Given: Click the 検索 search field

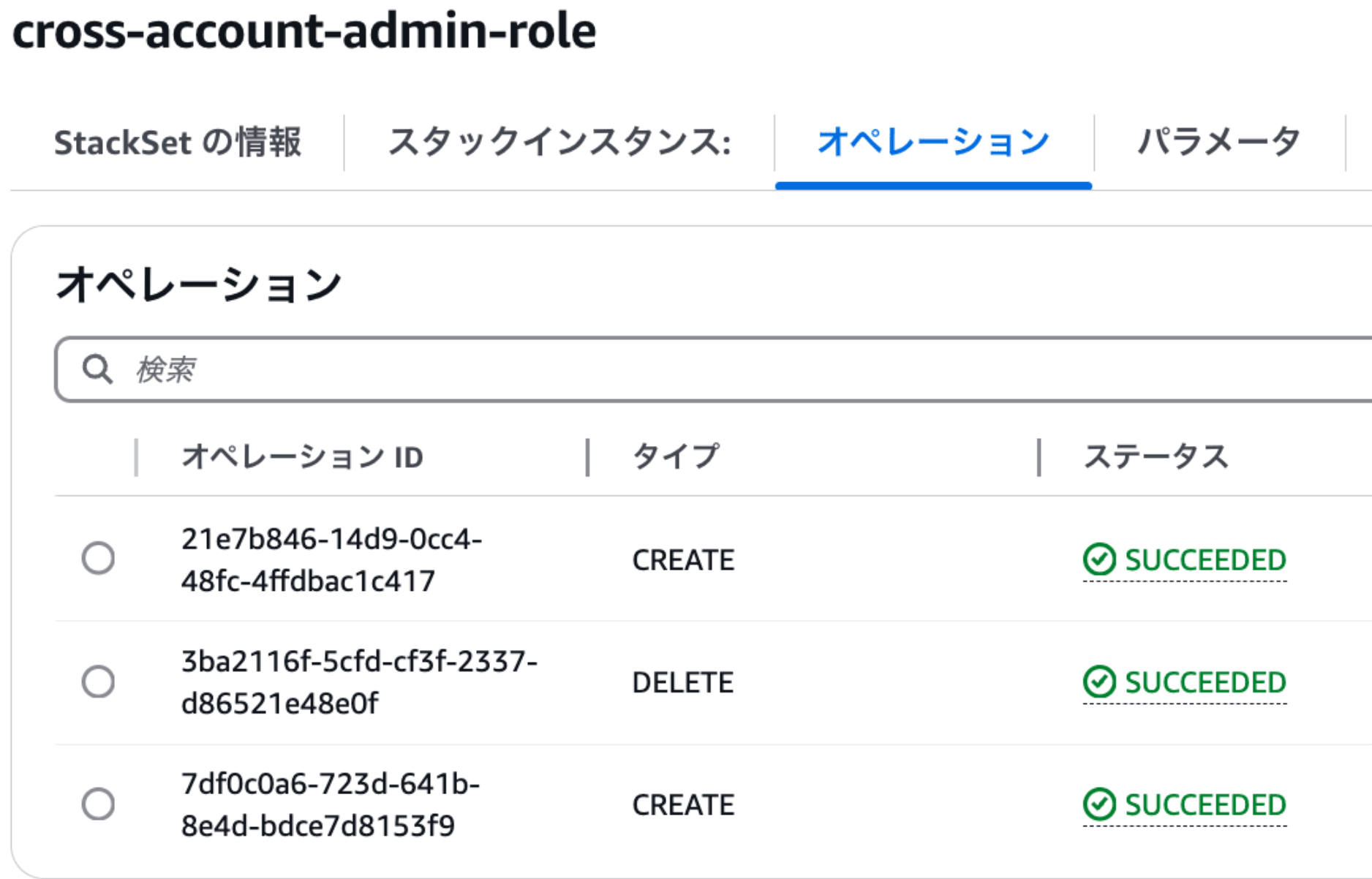Looking at the screenshot, I should [713, 369].
